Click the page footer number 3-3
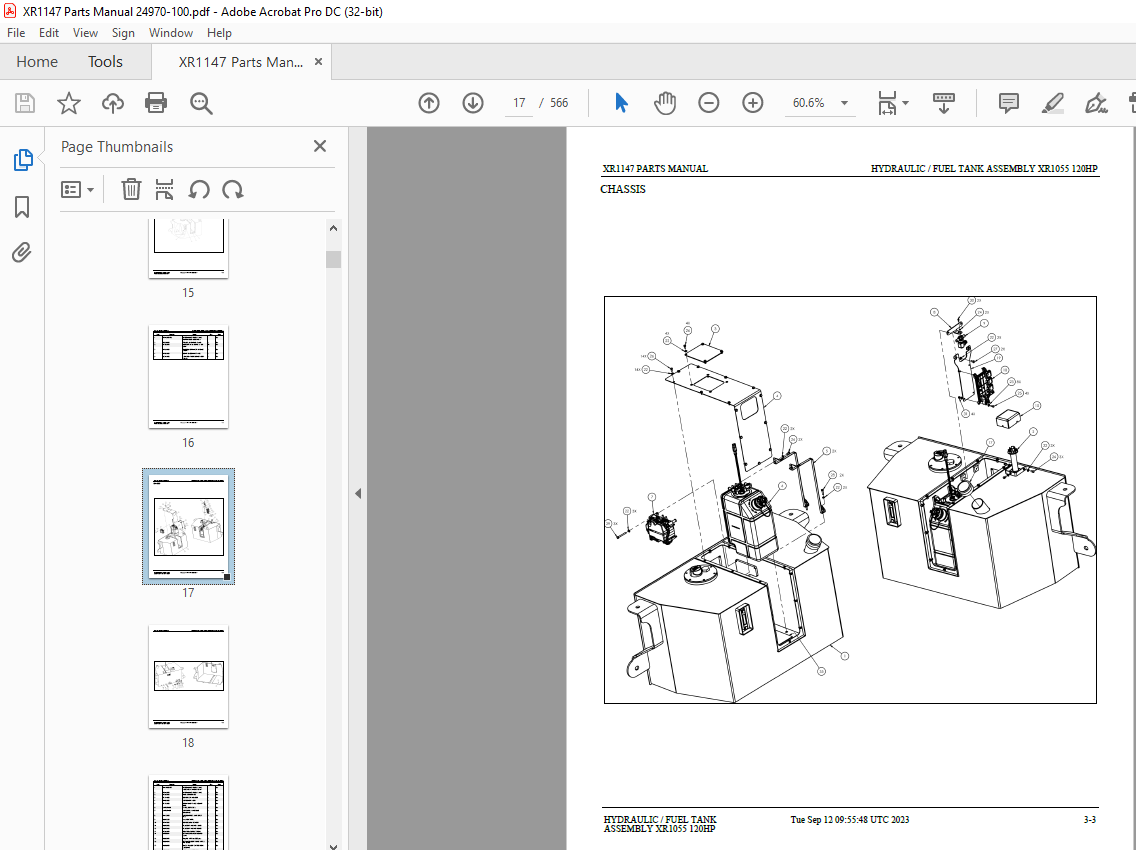The image size is (1136, 850). 1090,820
